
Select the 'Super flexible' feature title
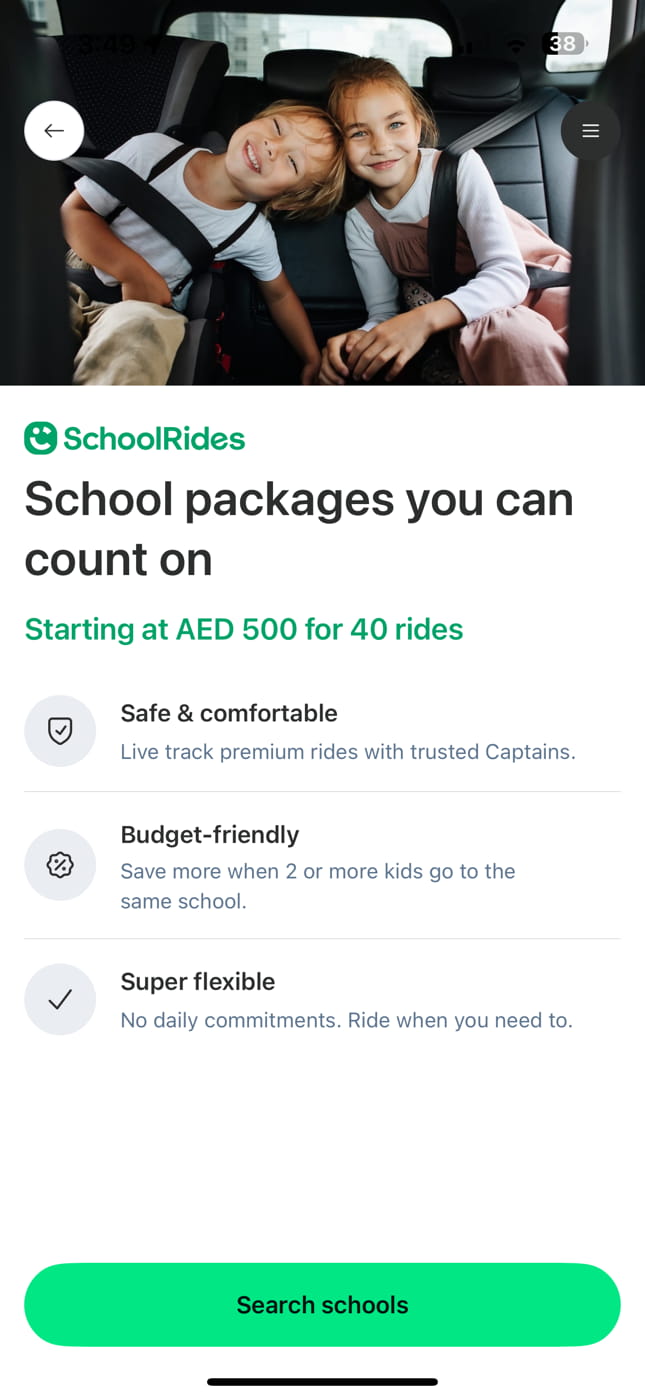(x=198, y=981)
